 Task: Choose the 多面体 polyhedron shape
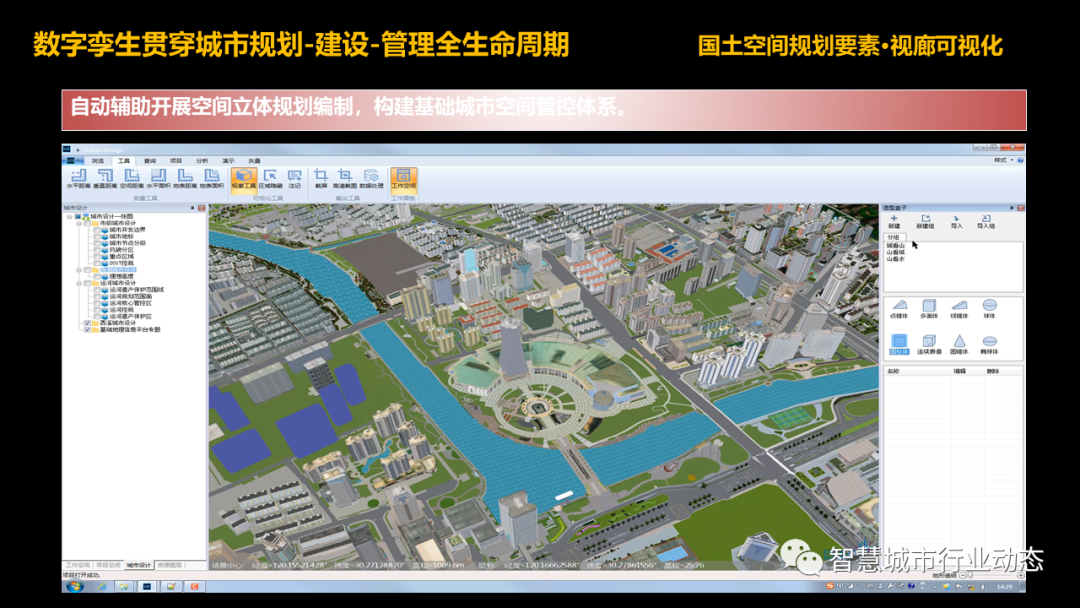929,309
